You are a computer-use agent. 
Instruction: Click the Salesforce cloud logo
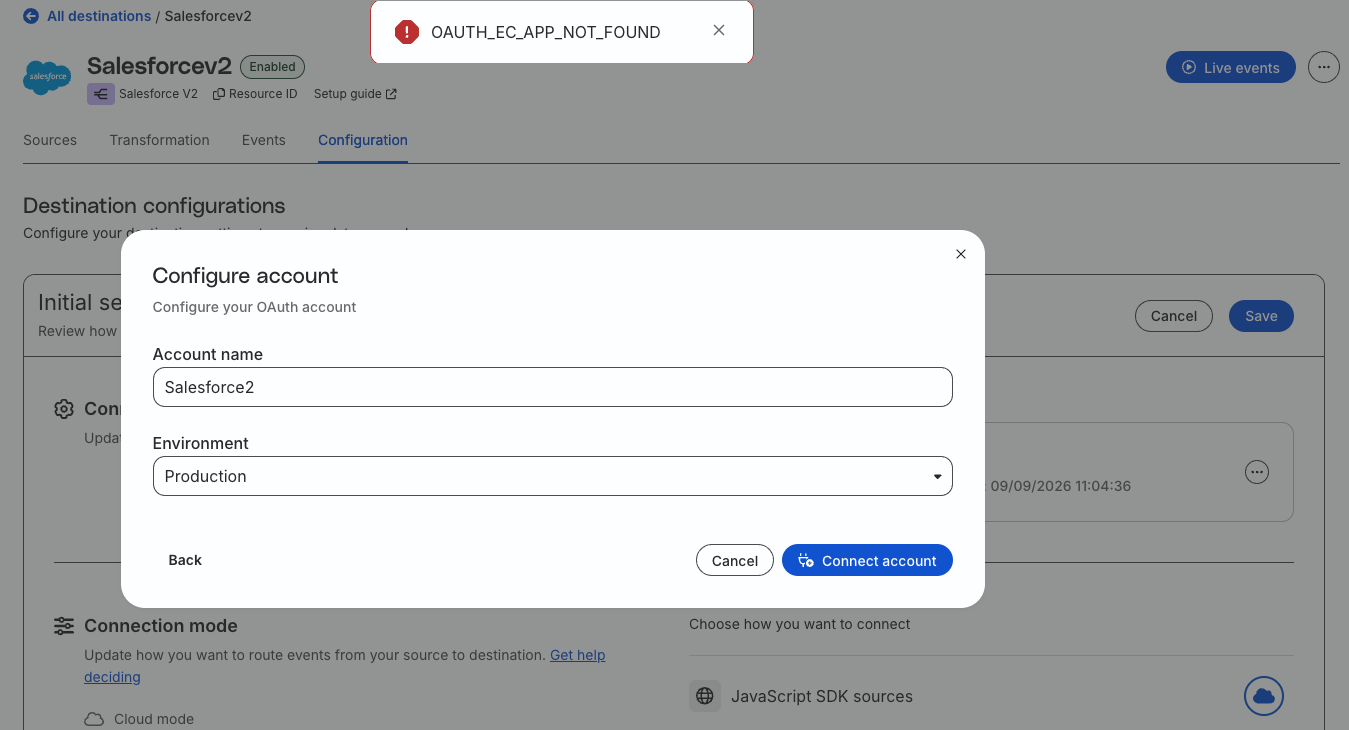(47, 77)
